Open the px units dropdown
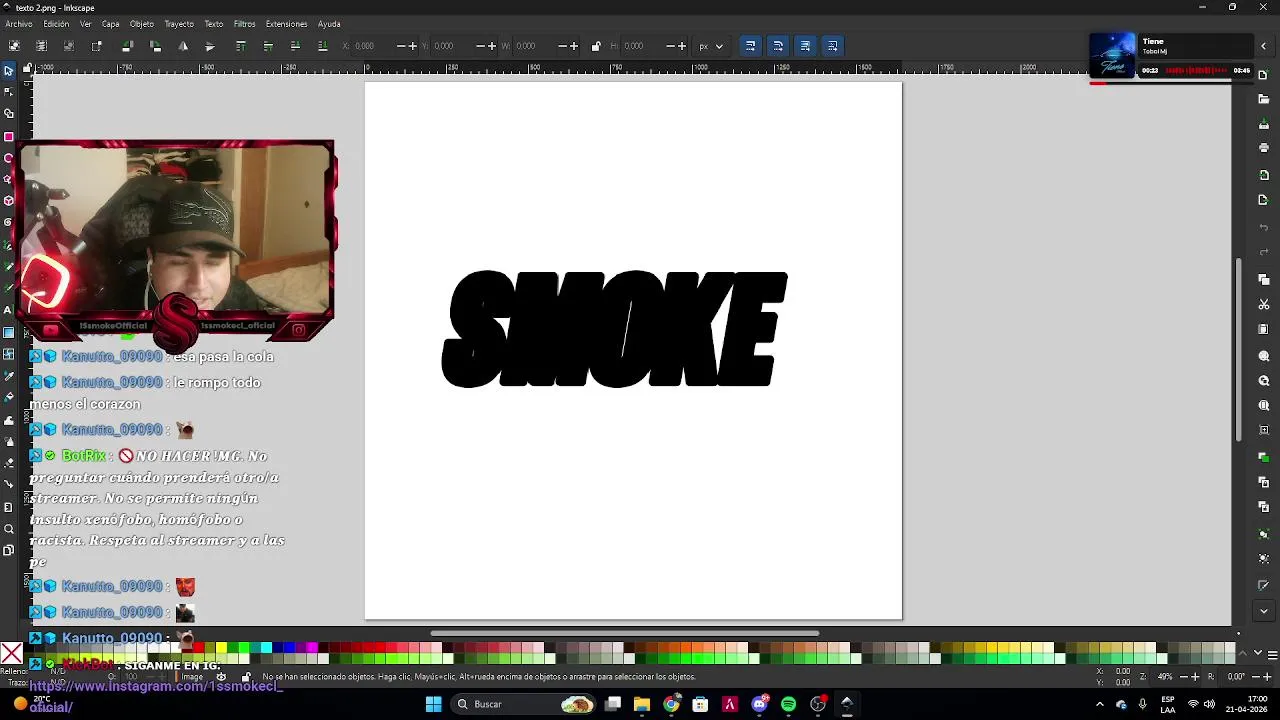The width and height of the screenshot is (1280, 720). coord(711,46)
